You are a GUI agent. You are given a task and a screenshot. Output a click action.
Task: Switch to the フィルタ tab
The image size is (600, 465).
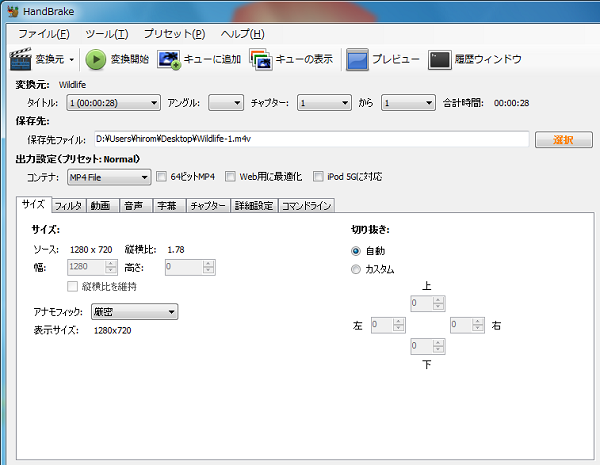point(68,206)
